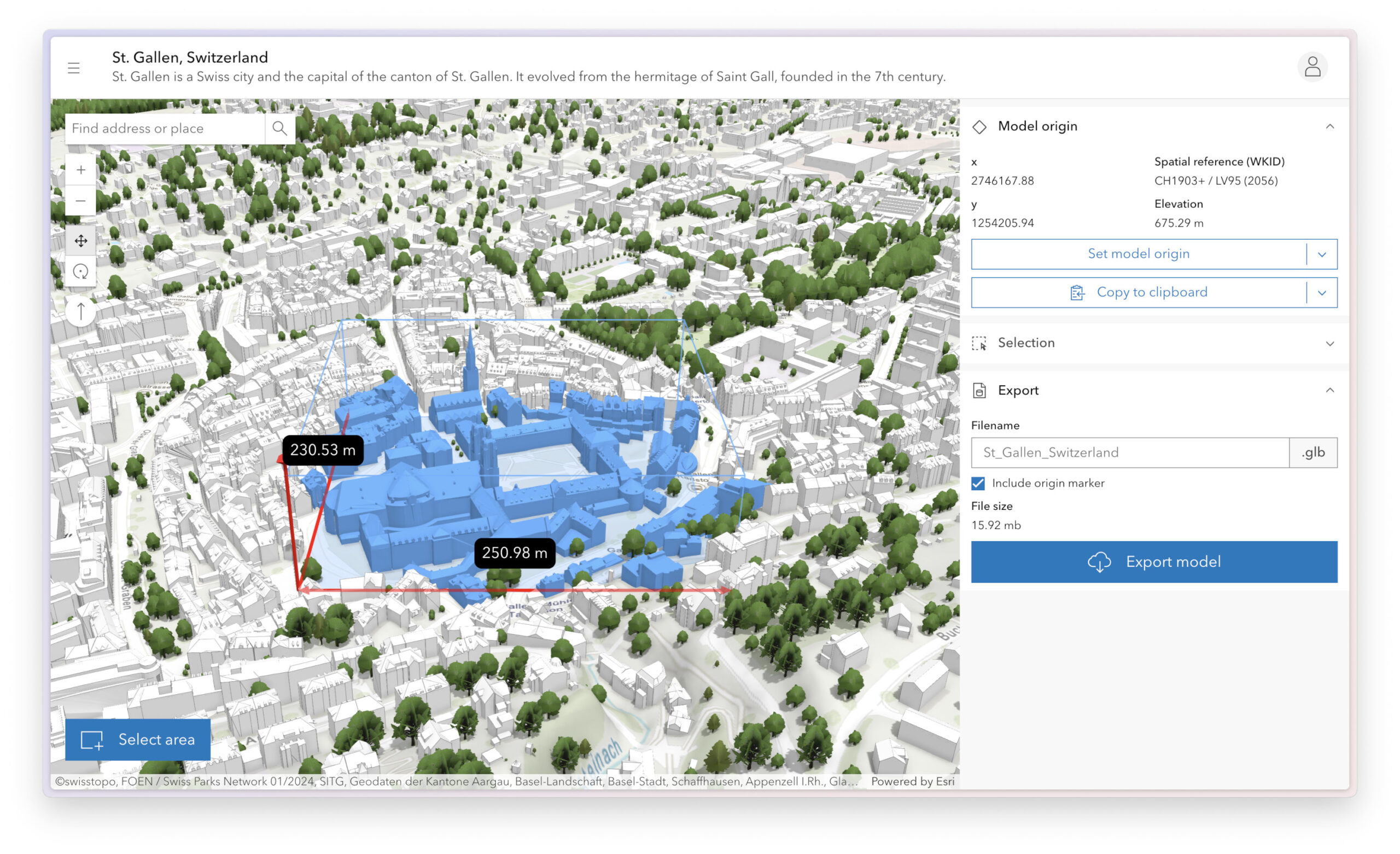Expand the Copy to clipboard options chevron
Viewport: 1400px width, 854px height.
coord(1323,292)
